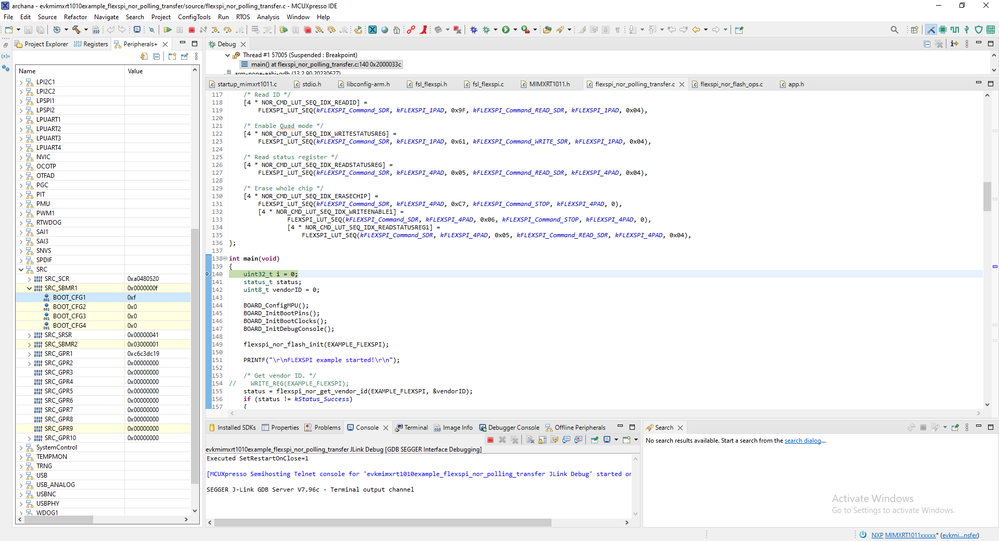Switch to the flexspi_nor_flash_ops.c editor tab
This screenshot has height=541, width=999.
[726, 84]
